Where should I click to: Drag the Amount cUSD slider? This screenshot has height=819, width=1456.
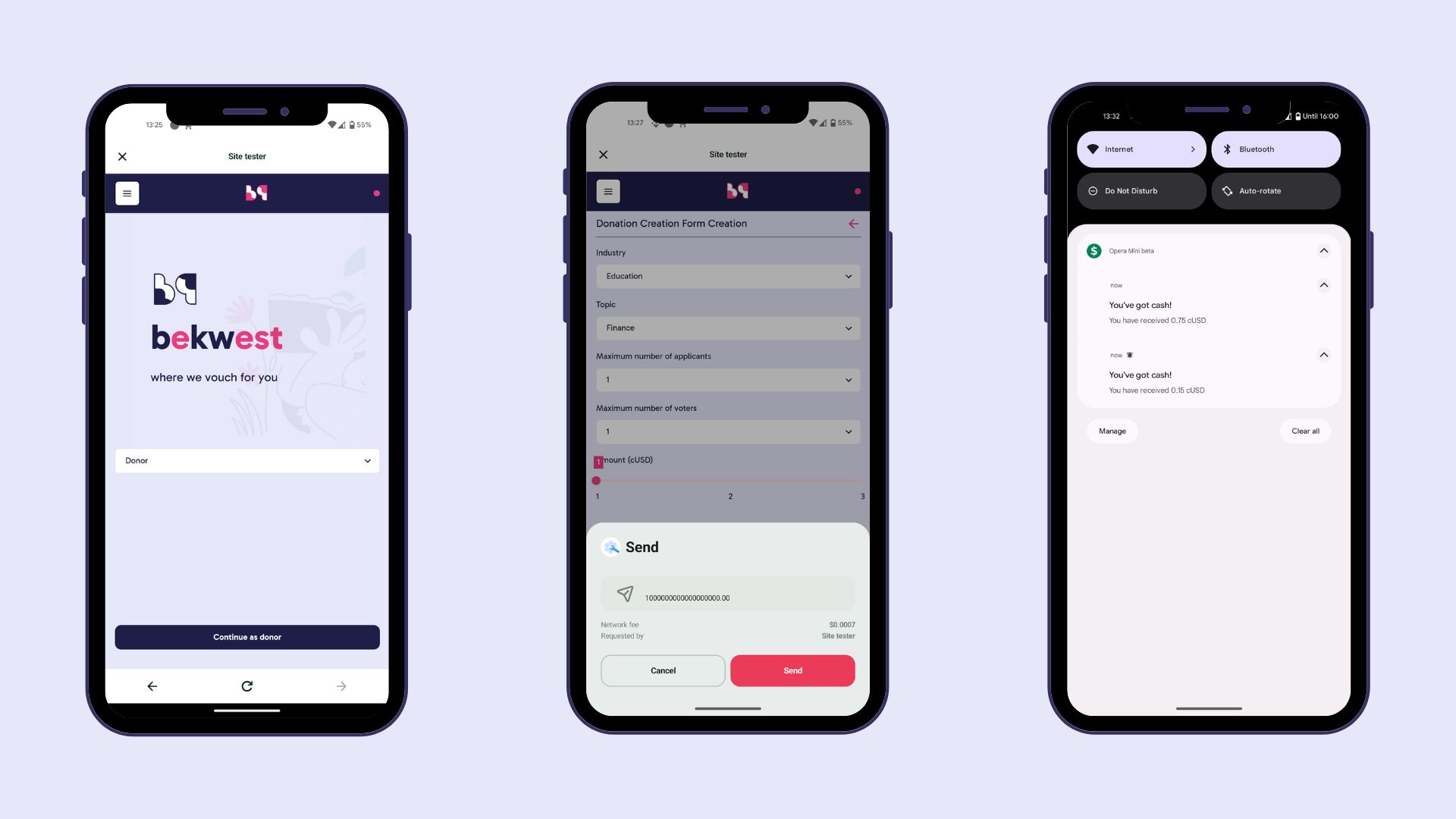pos(597,480)
